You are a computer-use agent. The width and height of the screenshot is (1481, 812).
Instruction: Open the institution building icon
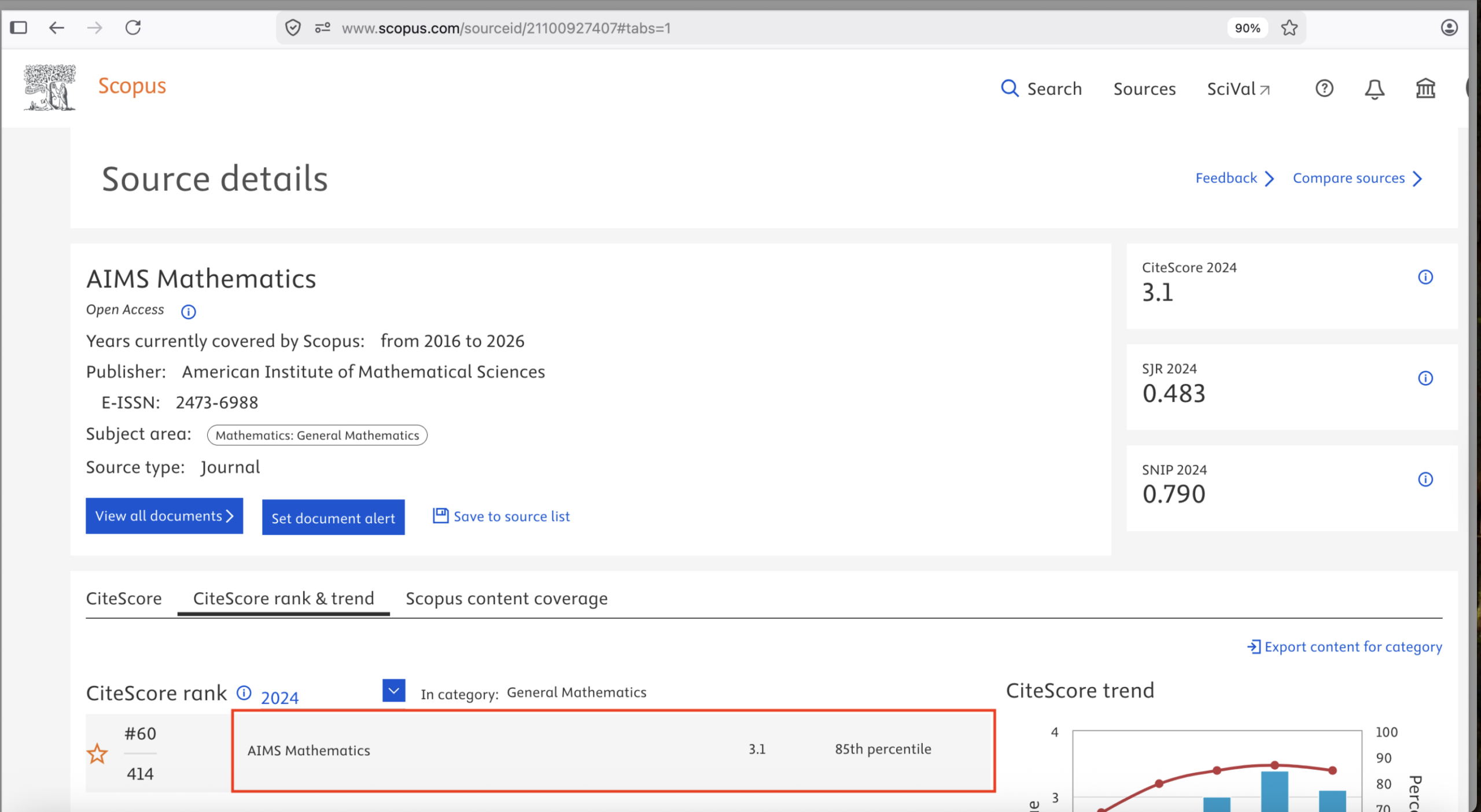pyautogui.click(x=1425, y=88)
